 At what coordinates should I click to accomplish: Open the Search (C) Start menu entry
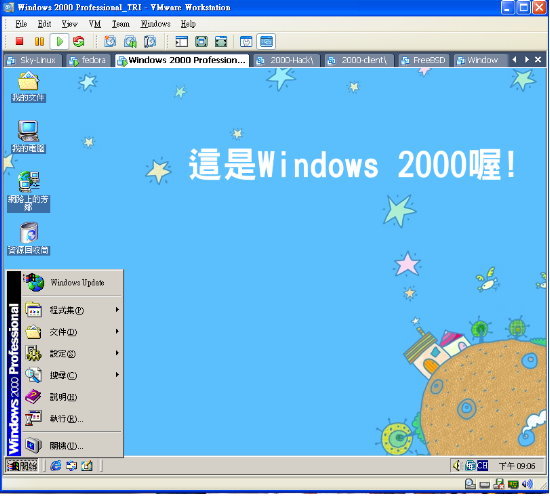(73, 375)
